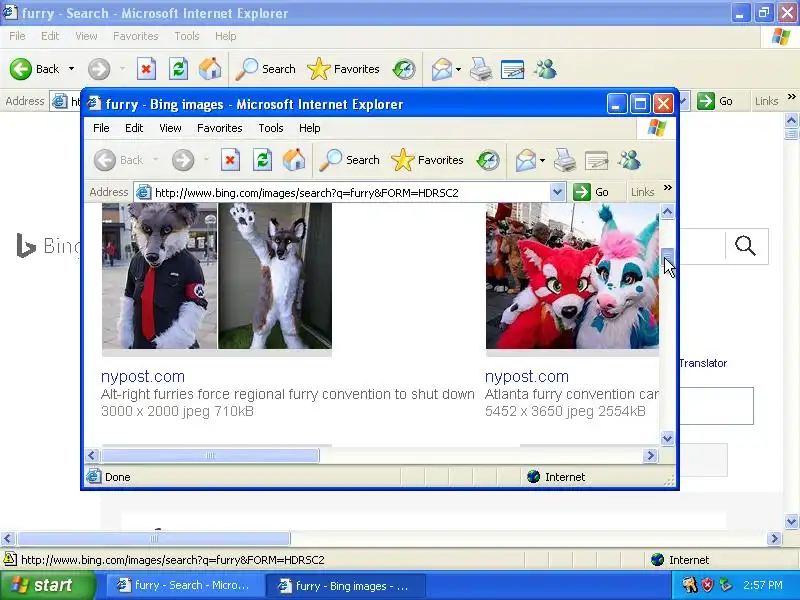
Task: Open Favorites in background furry - Search window
Action: pyautogui.click(x=343, y=69)
